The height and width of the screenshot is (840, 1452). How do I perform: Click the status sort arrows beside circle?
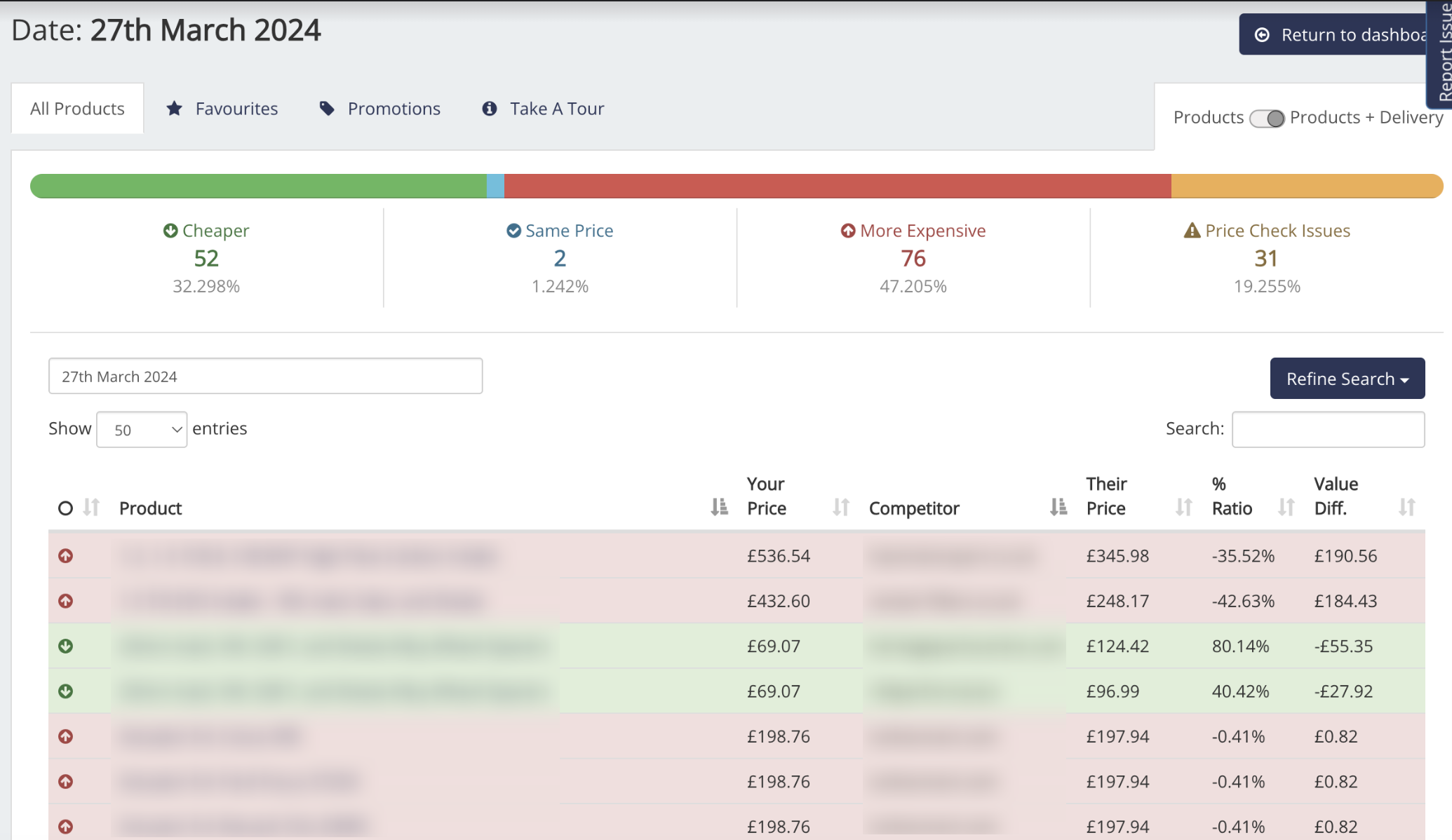tap(91, 507)
